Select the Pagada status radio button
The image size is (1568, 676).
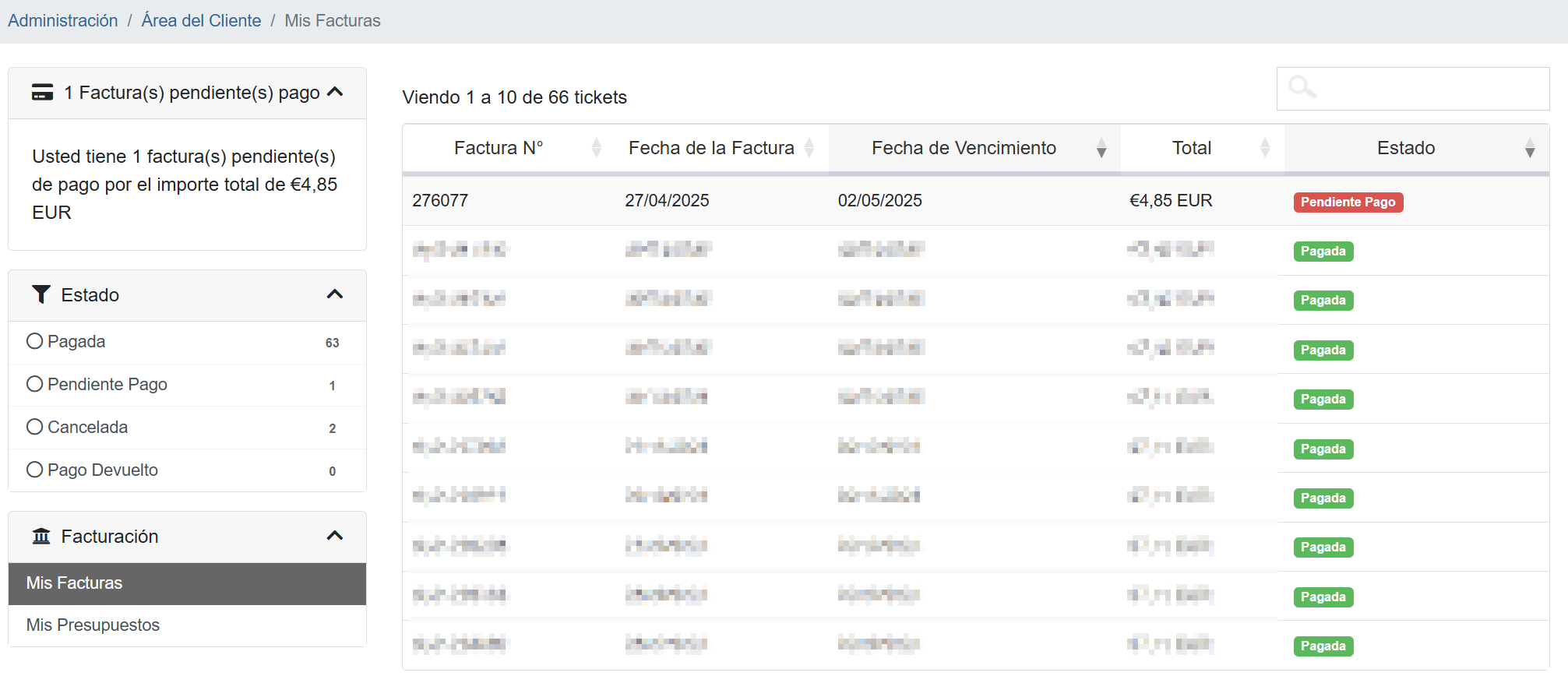point(34,341)
